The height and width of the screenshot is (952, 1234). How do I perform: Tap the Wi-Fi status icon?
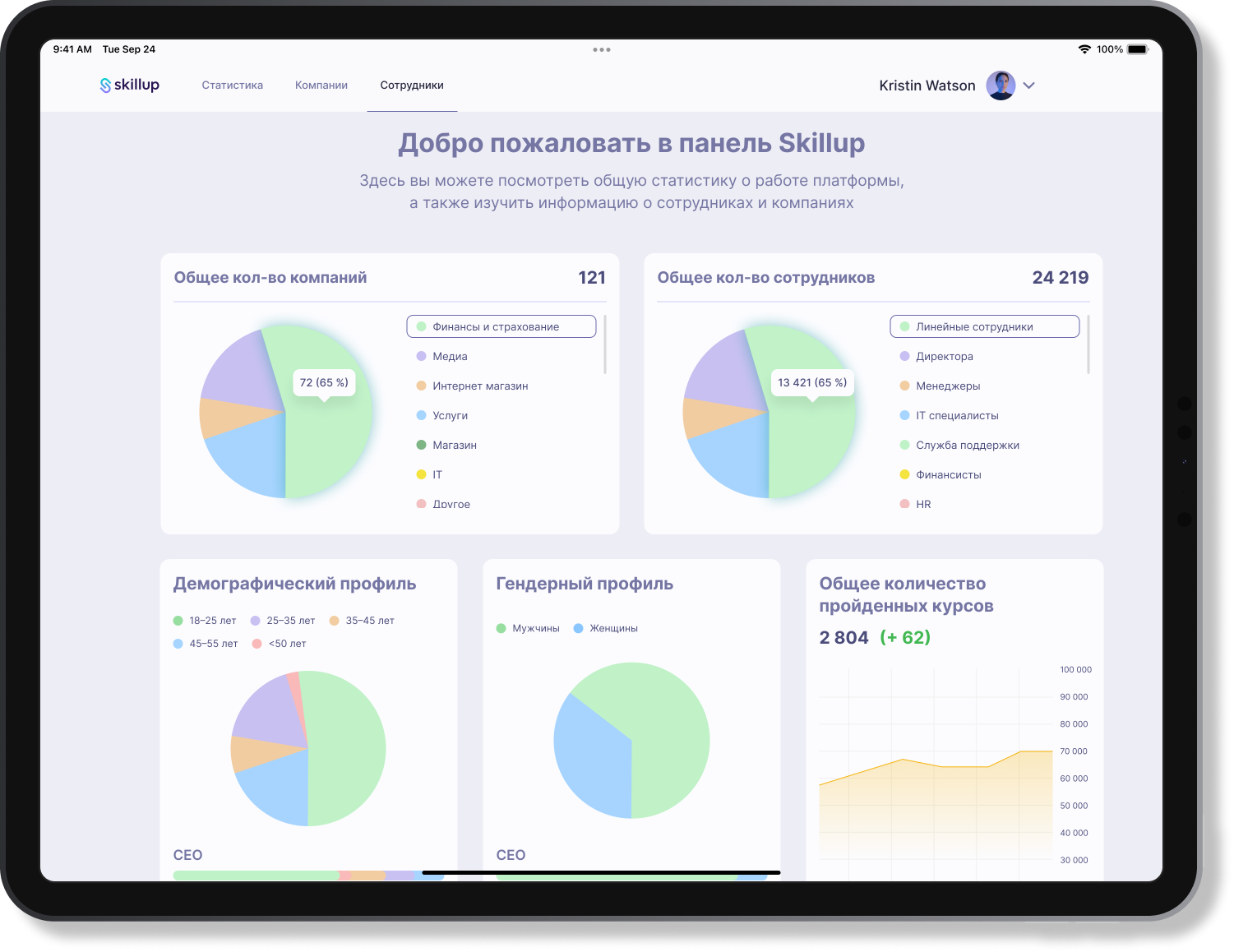(1084, 49)
